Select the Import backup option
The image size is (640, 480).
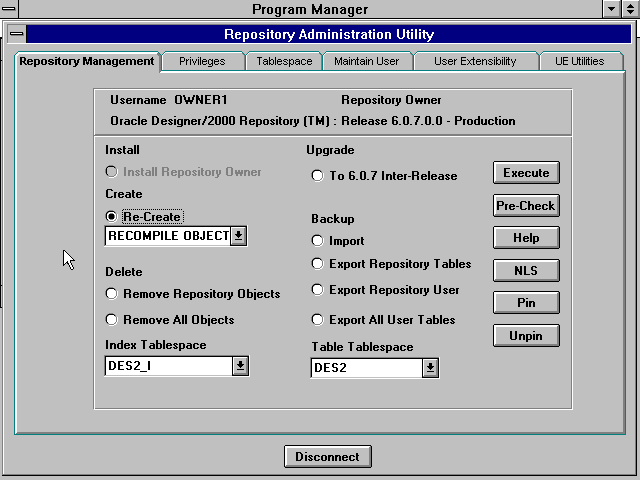click(x=318, y=241)
